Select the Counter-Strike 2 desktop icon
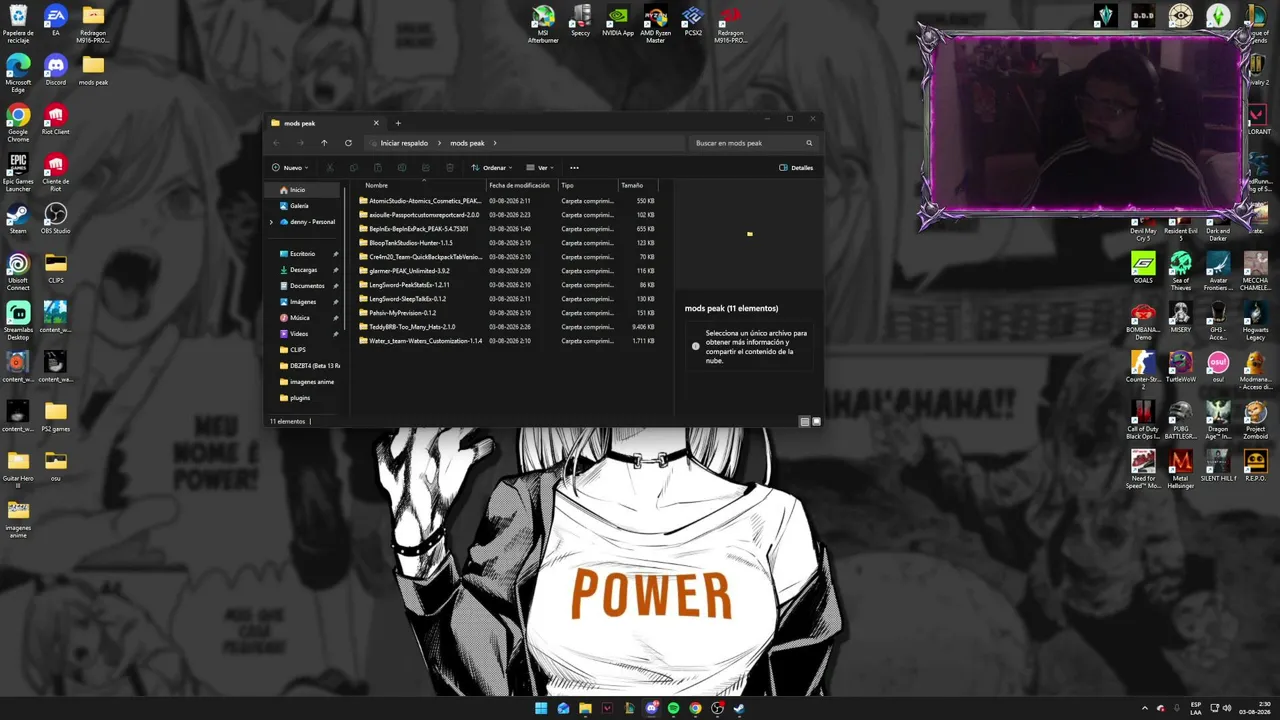Viewport: 1280px width, 720px height. click(x=1143, y=370)
